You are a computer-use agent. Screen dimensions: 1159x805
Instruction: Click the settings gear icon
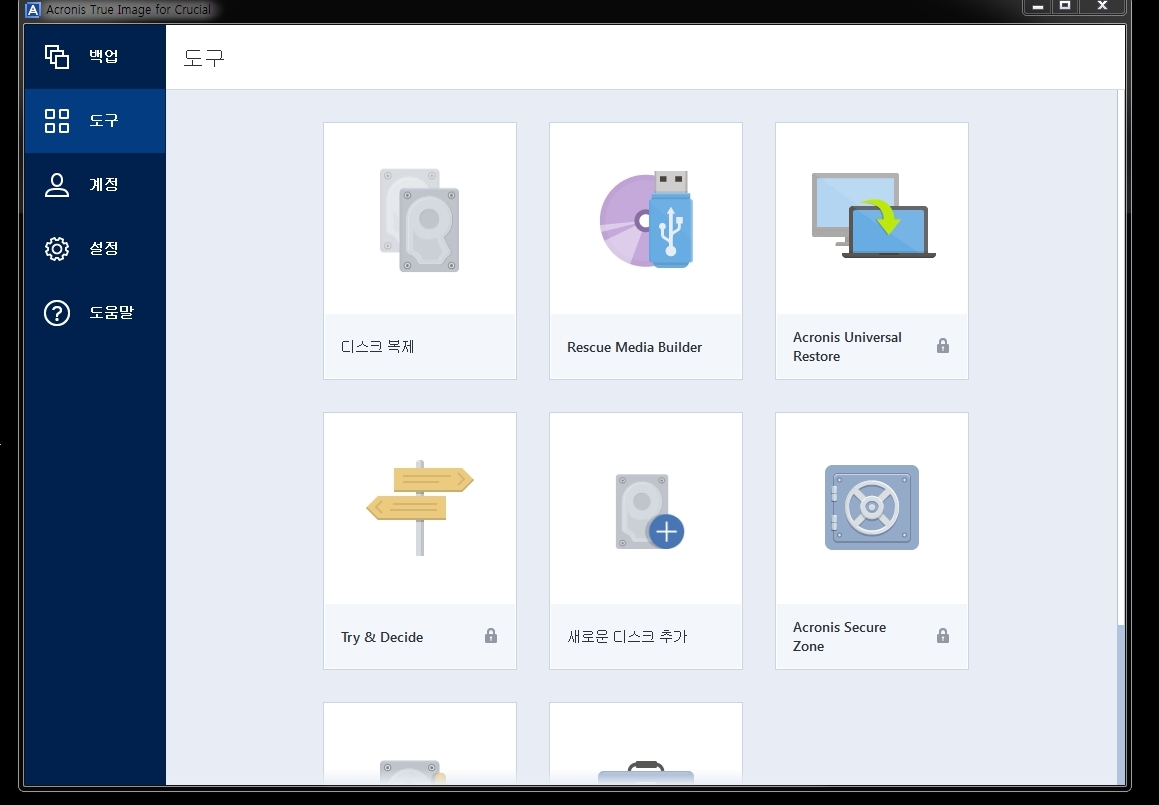tap(57, 249)
